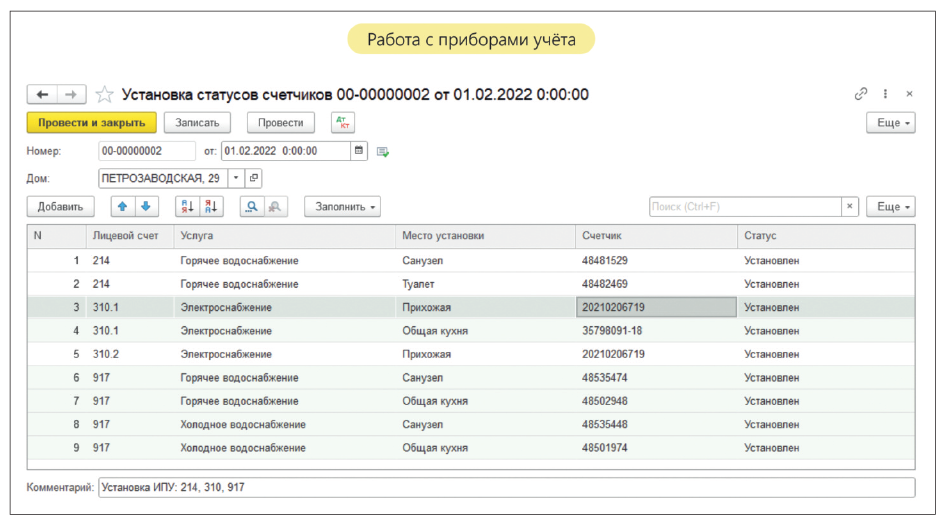Move selected row down with blue arrow
Screen dimensions: 951x524
pyautogui.click(x=146, y=206)
